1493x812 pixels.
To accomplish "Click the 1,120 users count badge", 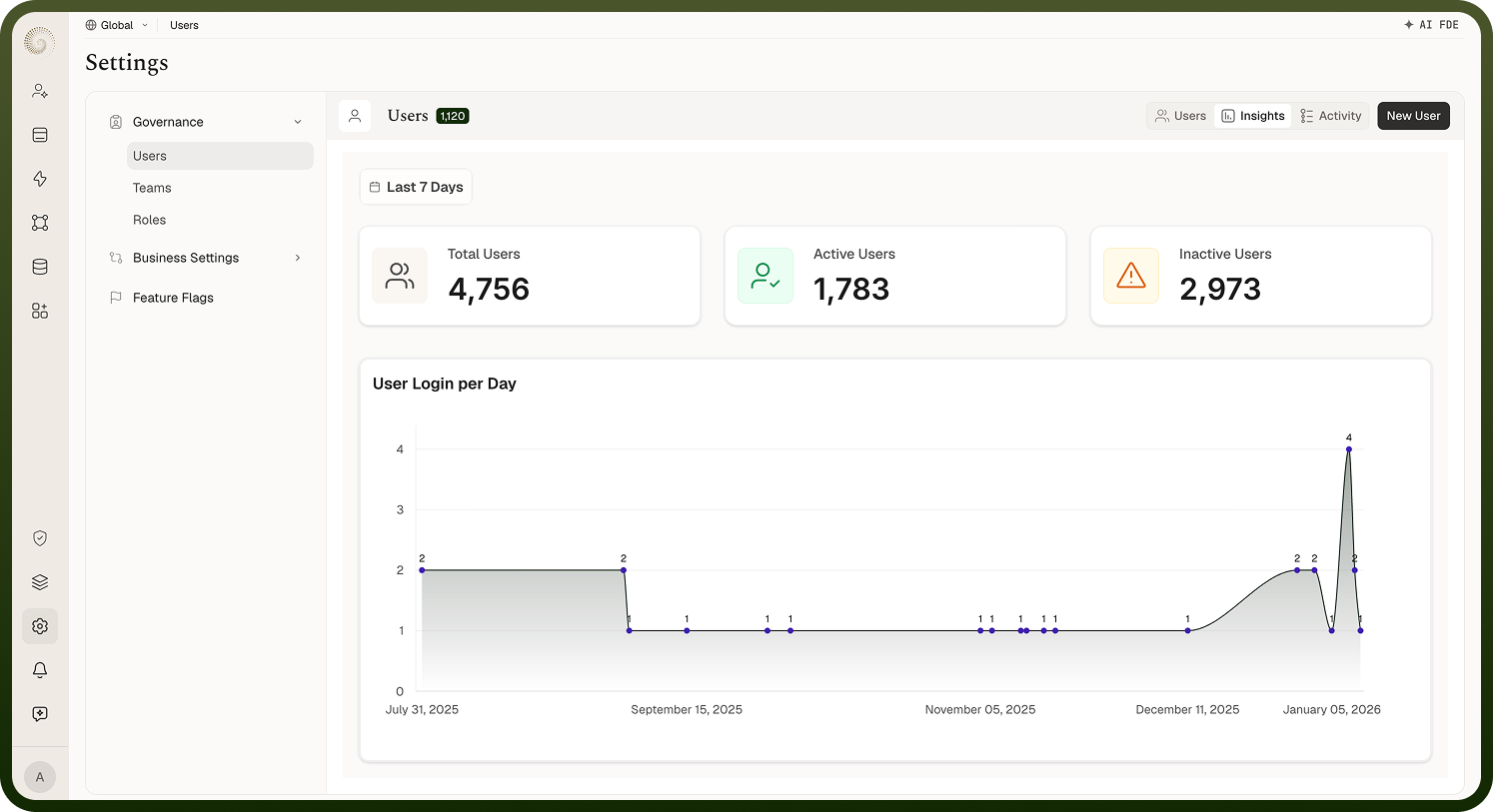I will tap(453, 116).
